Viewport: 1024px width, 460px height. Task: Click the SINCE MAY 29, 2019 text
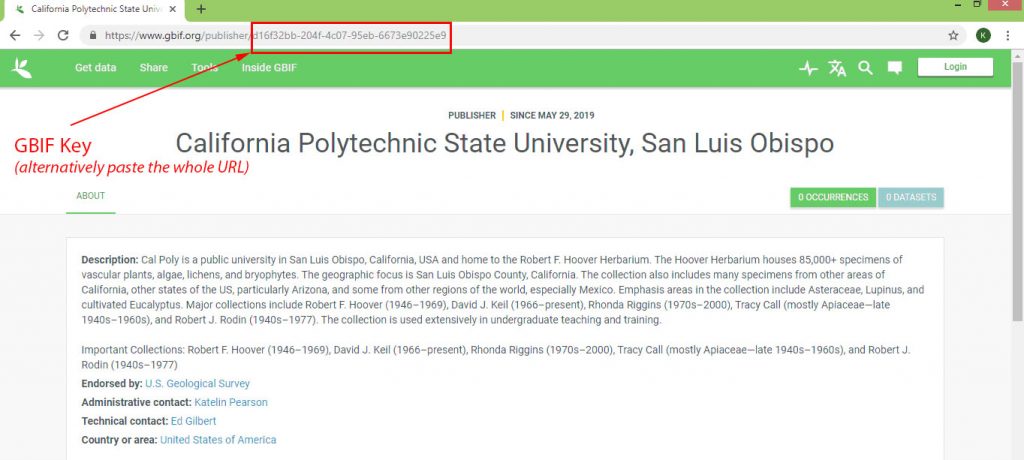pyautogui.click(x=552, y=116)
